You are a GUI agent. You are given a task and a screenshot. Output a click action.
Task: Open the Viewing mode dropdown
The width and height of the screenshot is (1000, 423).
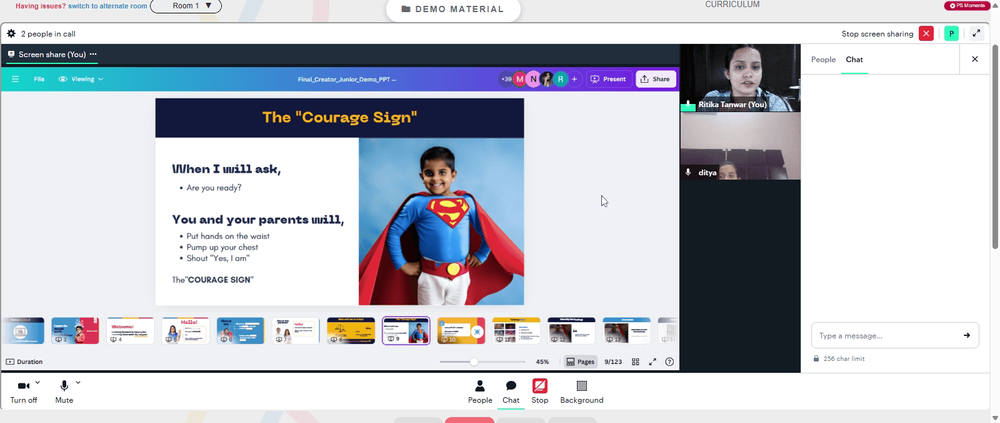(x=81, y=79)
